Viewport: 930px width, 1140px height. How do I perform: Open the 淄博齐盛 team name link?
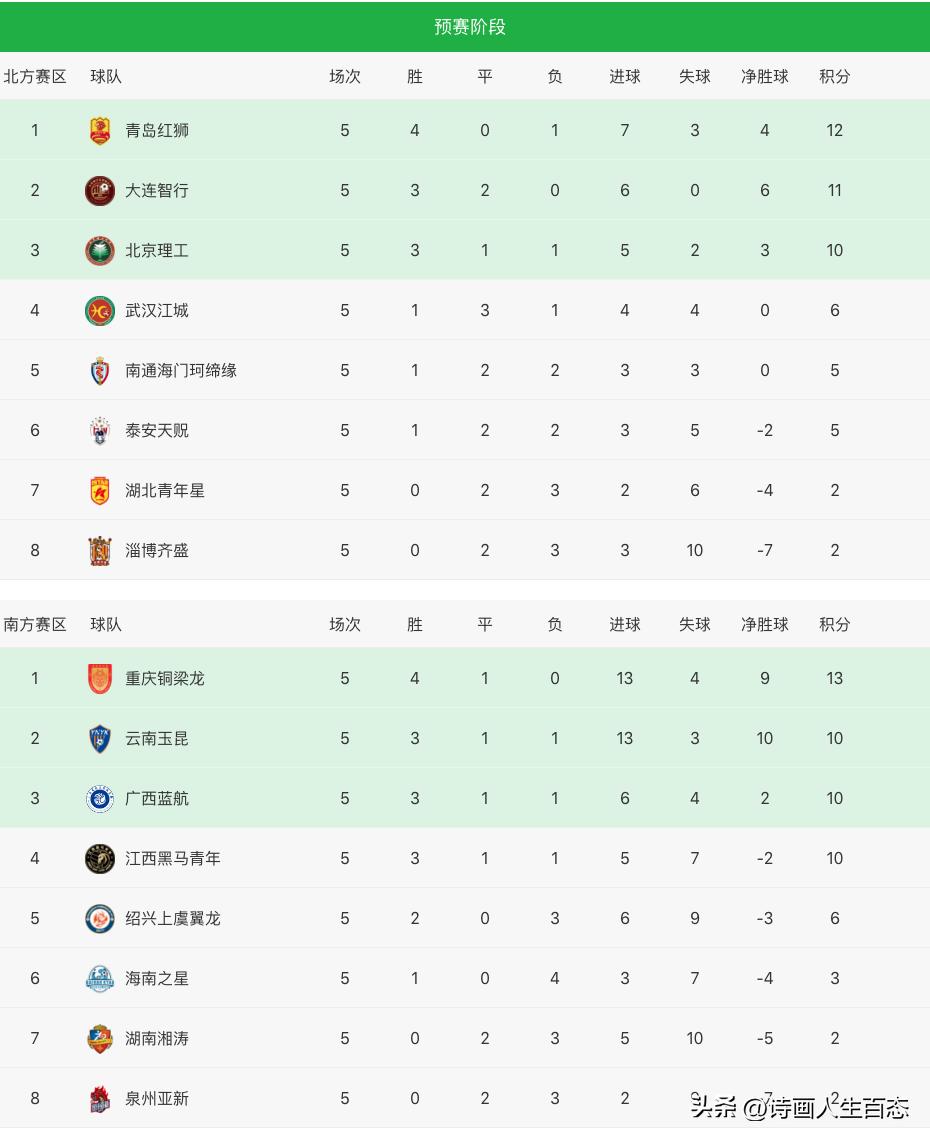pos(157,551)
